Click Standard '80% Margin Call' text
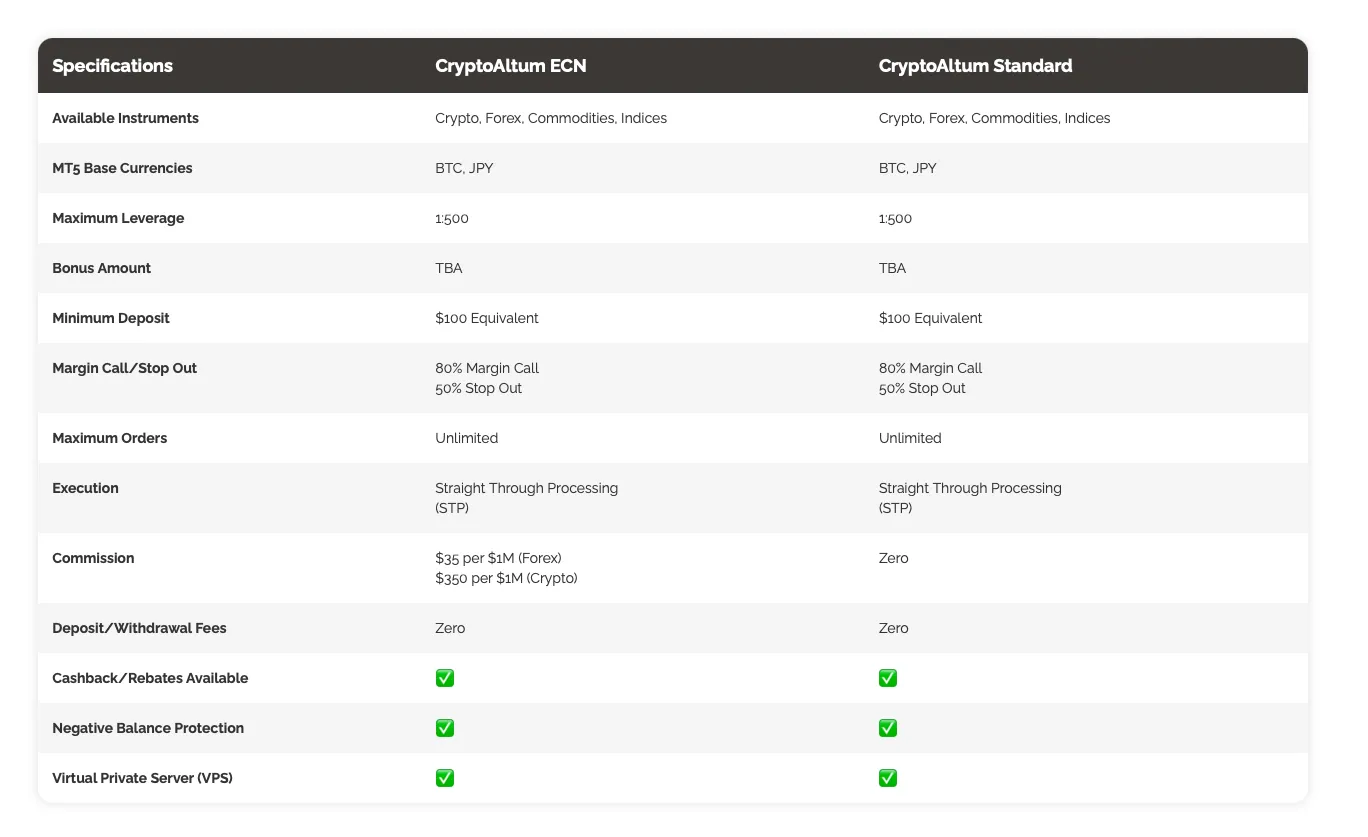Screen dimensions: 1368x837 [930, 368]
